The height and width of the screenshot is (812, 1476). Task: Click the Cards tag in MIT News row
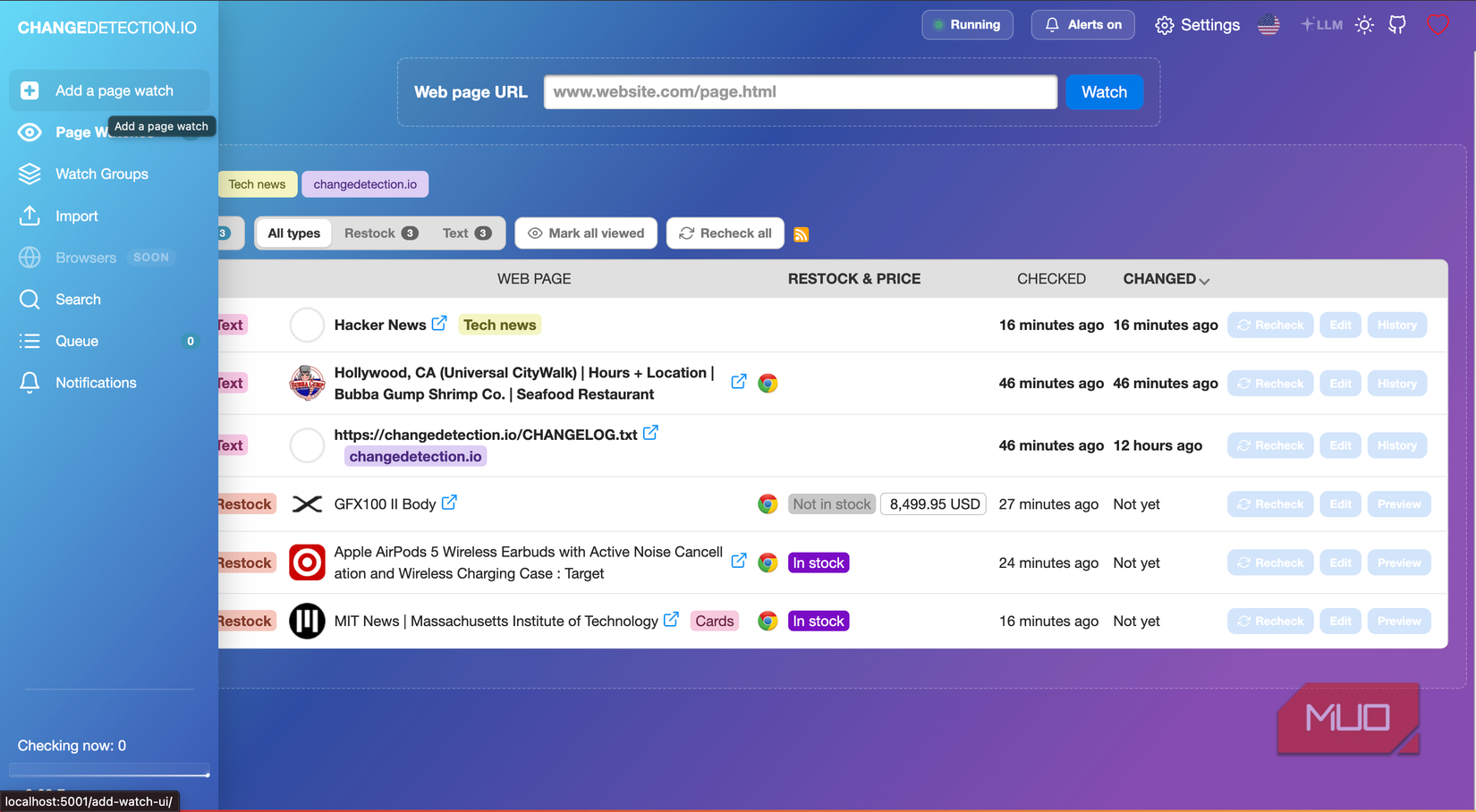(x=714, y=621)
